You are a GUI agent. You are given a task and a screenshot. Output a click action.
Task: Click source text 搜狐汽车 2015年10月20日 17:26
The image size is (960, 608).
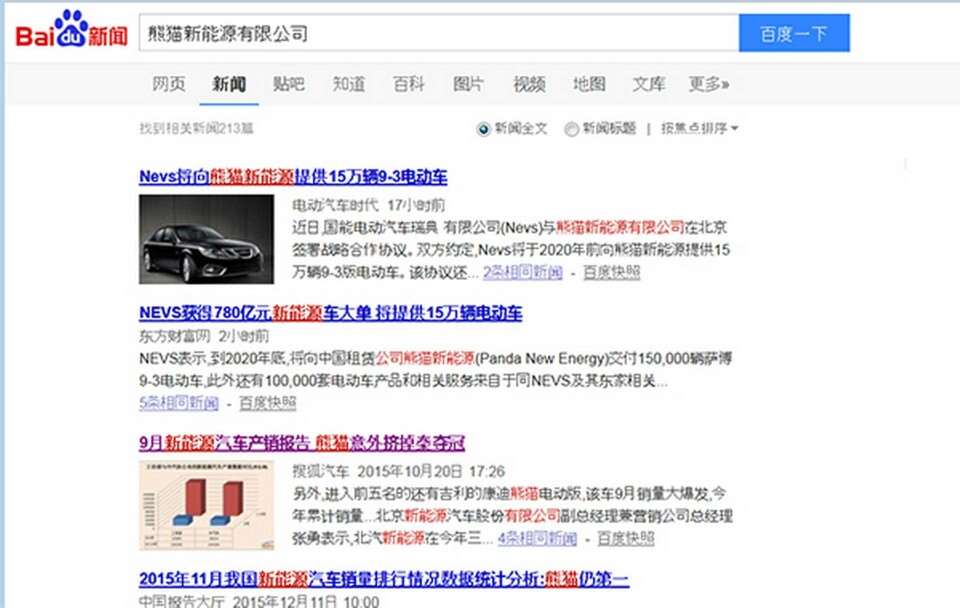(x=399, y=471)
